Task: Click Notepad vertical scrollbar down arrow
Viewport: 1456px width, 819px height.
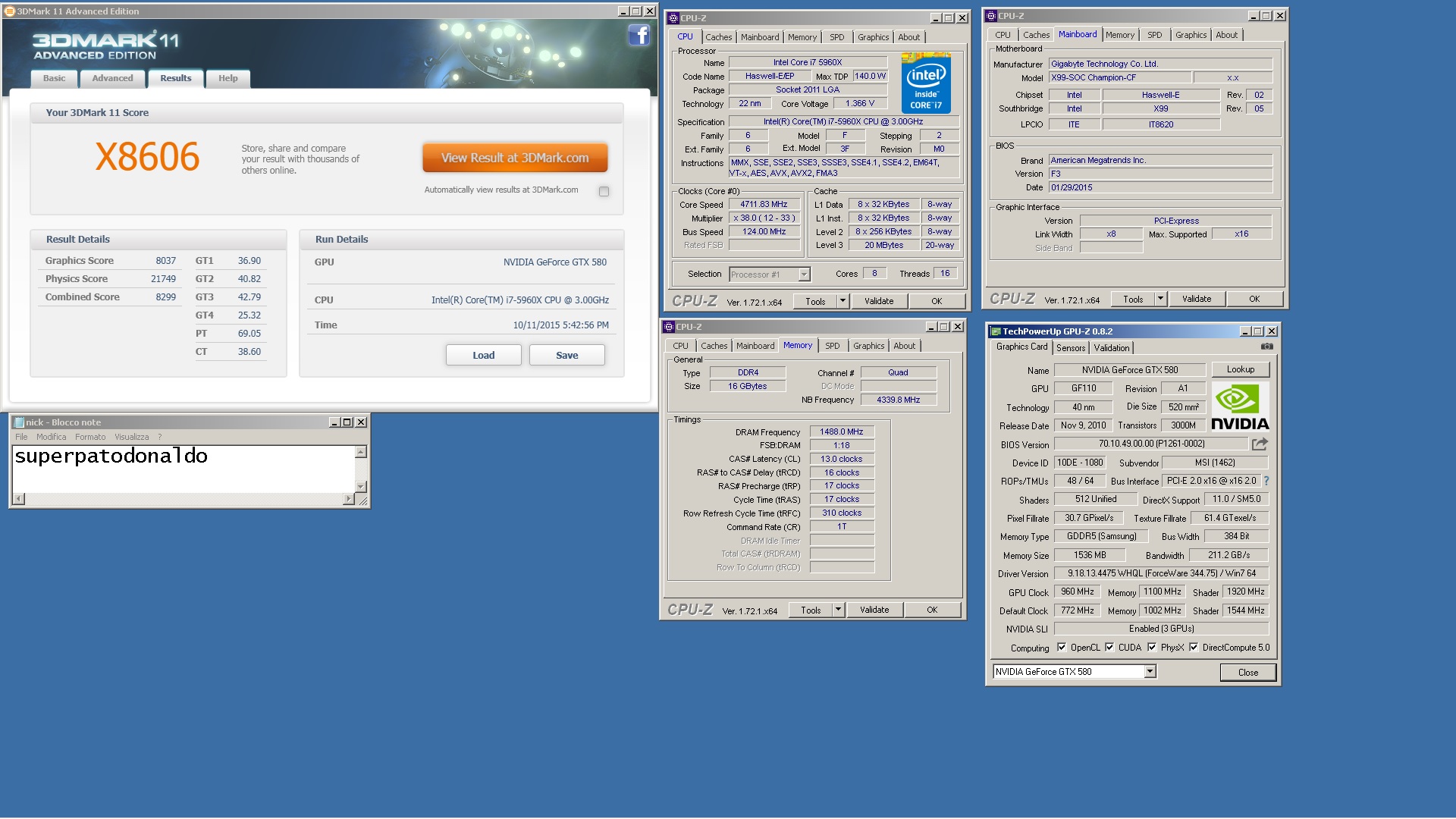Action: (361, 487)
